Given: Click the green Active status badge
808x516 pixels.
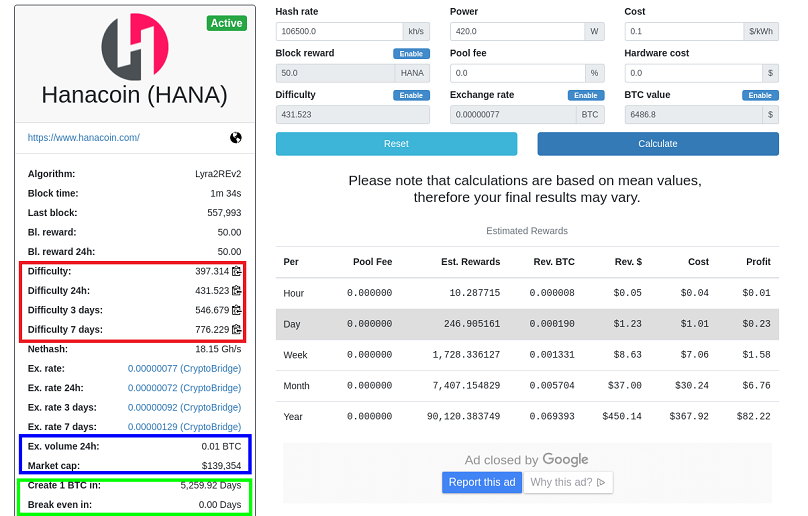Looking at the screenshot, I should pos(227,23).
